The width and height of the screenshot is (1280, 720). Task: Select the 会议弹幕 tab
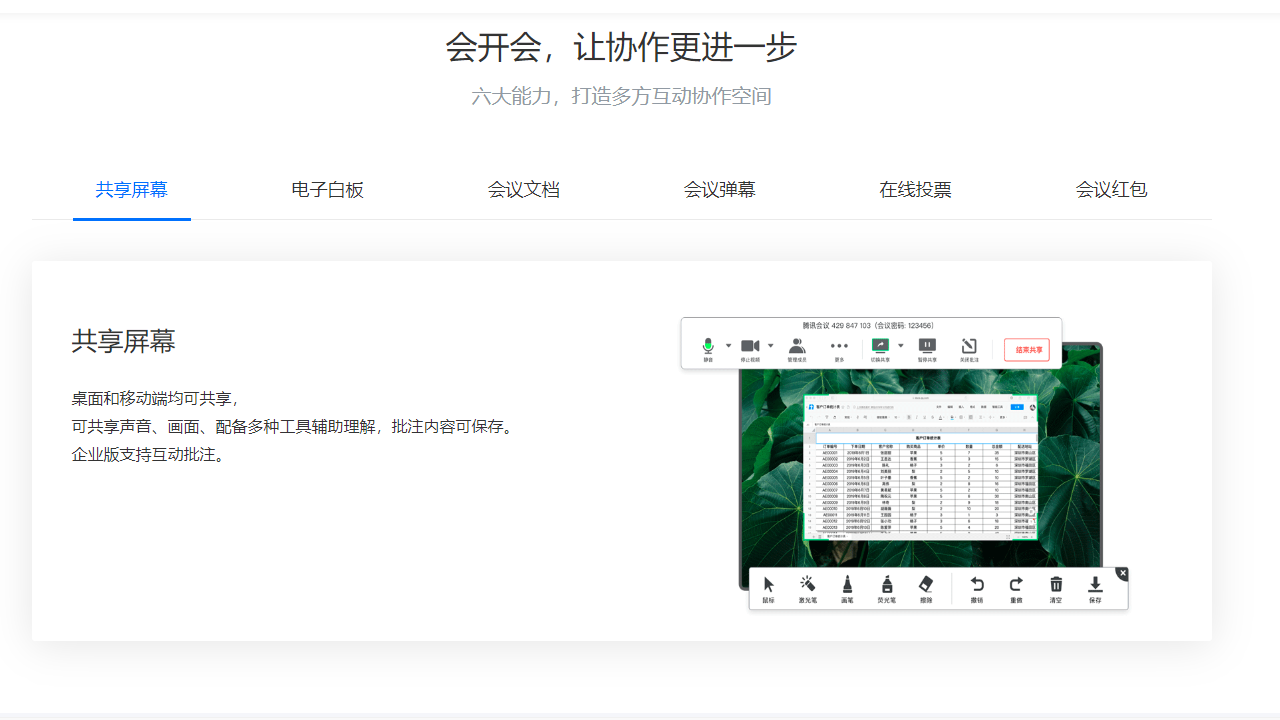[719, 190]
